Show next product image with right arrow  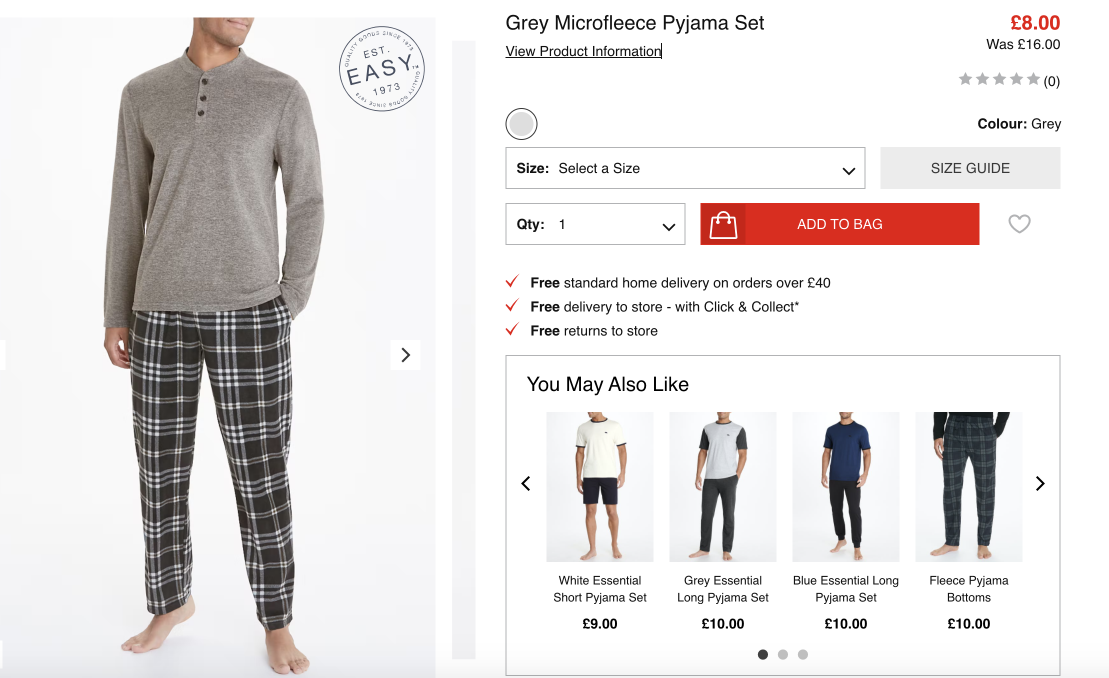pos(405,355)
